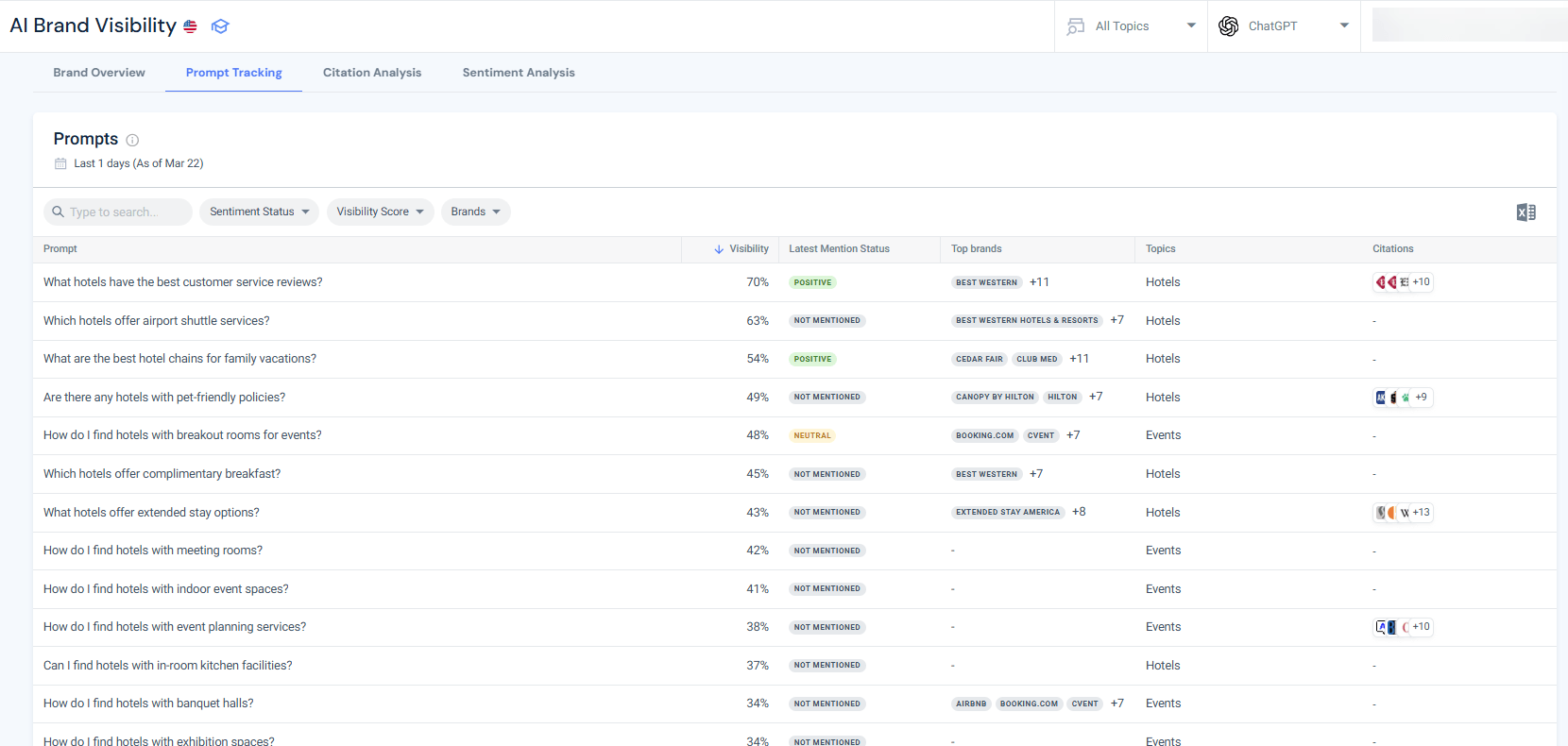Open citation icons for pet-friendly policies row
The height and width of the screenshot is (746, 1568).
tap(1403, 398)
